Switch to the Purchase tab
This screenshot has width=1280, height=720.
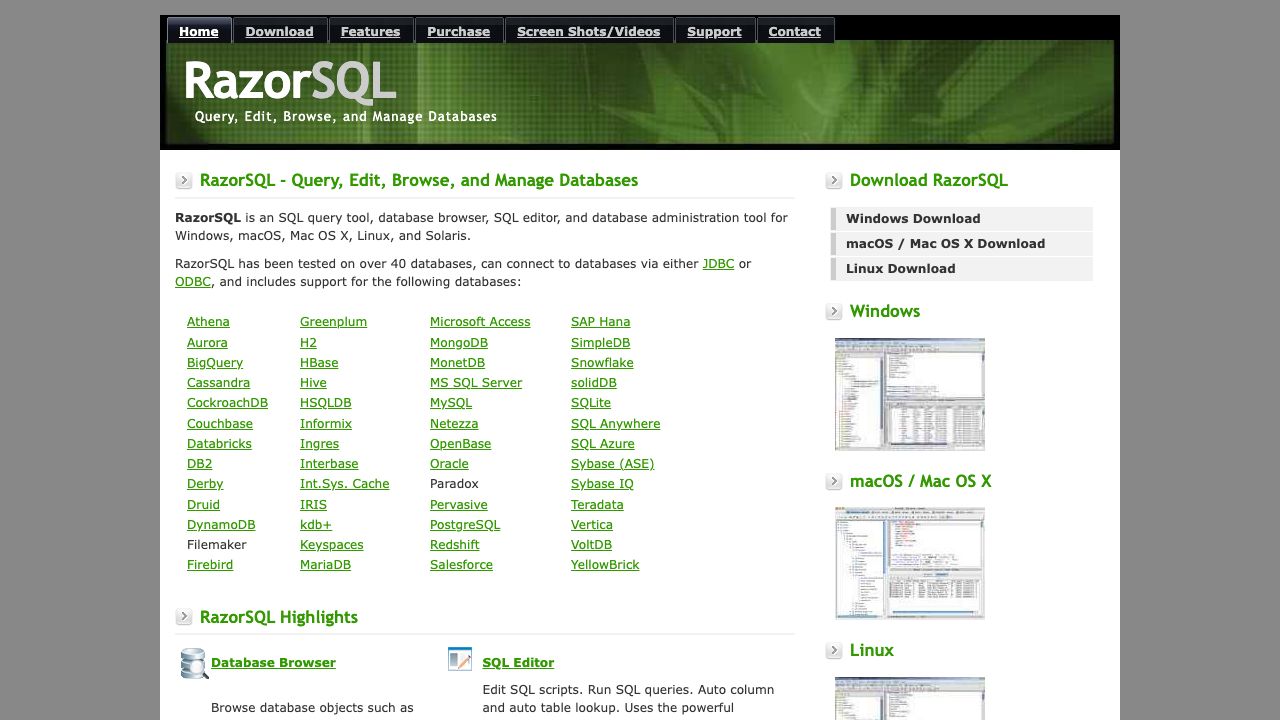pos(458,31)
